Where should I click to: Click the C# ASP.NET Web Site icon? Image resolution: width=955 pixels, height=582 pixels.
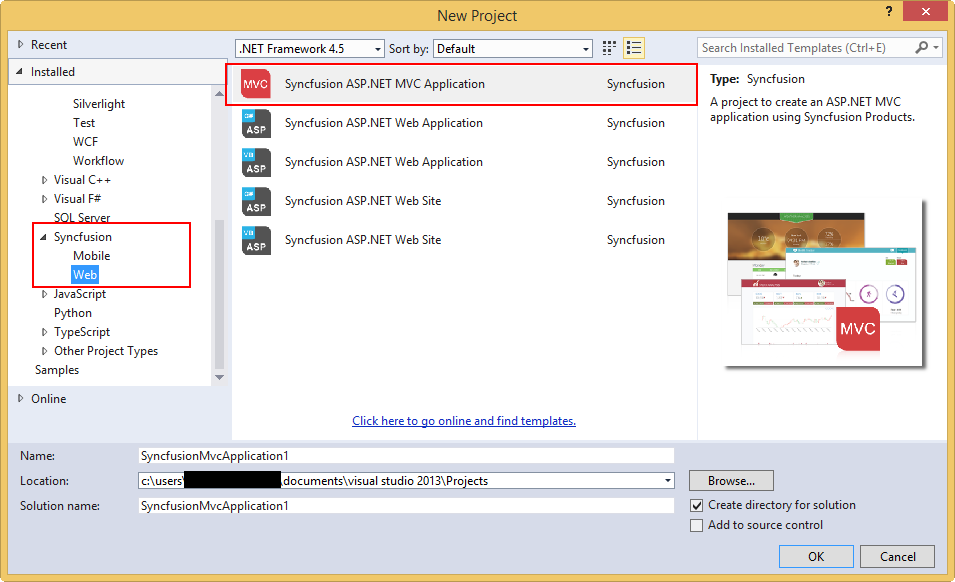point(256,201)
